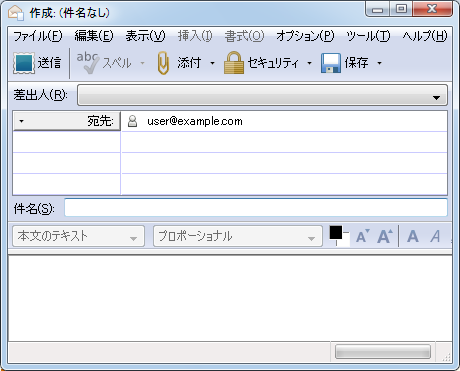Toggle italic text formatting
Screen dimensions: 460x371
pos(435,236)
